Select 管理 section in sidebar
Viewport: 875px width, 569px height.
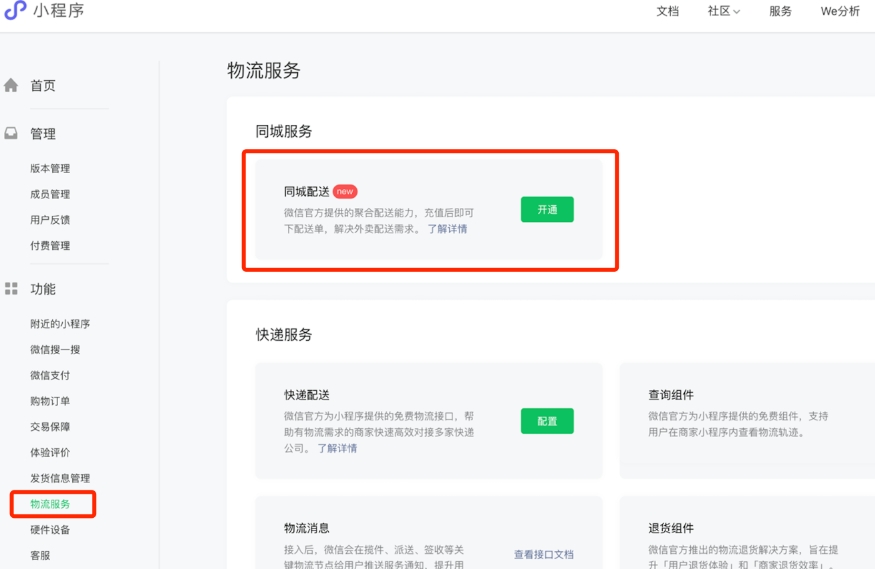tap(43, 133)
